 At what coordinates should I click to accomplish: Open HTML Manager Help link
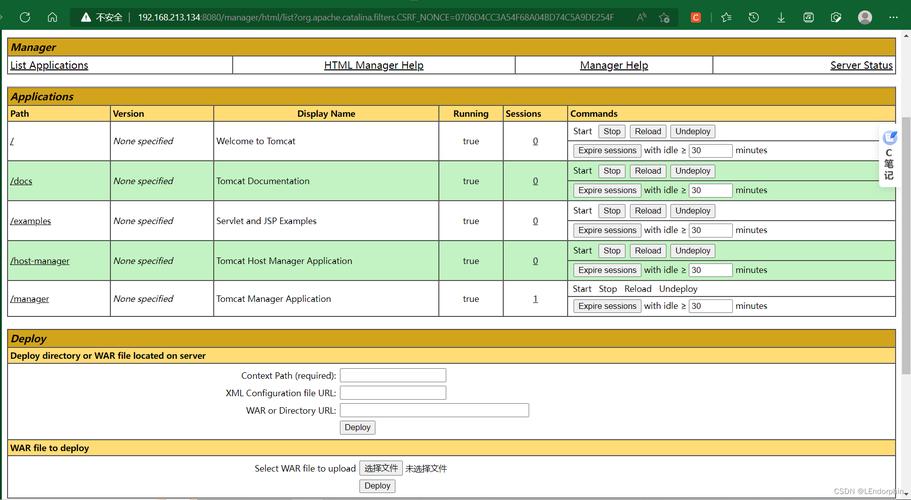point(373,65)
